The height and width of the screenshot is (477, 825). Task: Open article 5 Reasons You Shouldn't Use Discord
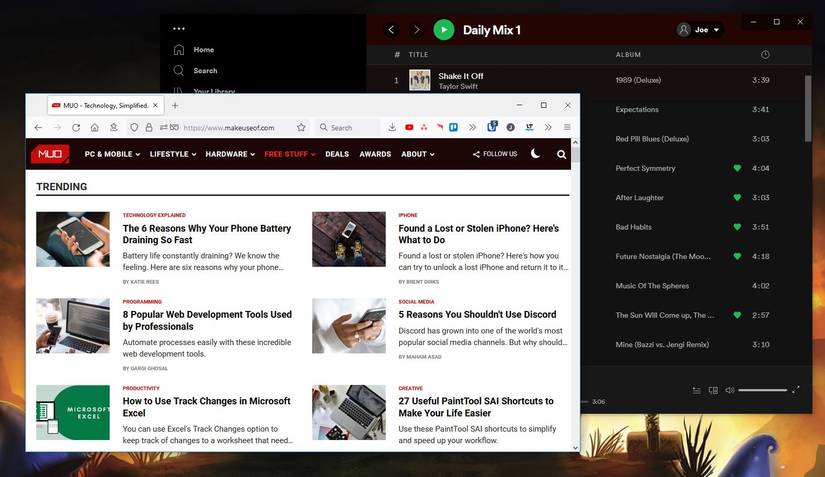click(x=477, y=314)
